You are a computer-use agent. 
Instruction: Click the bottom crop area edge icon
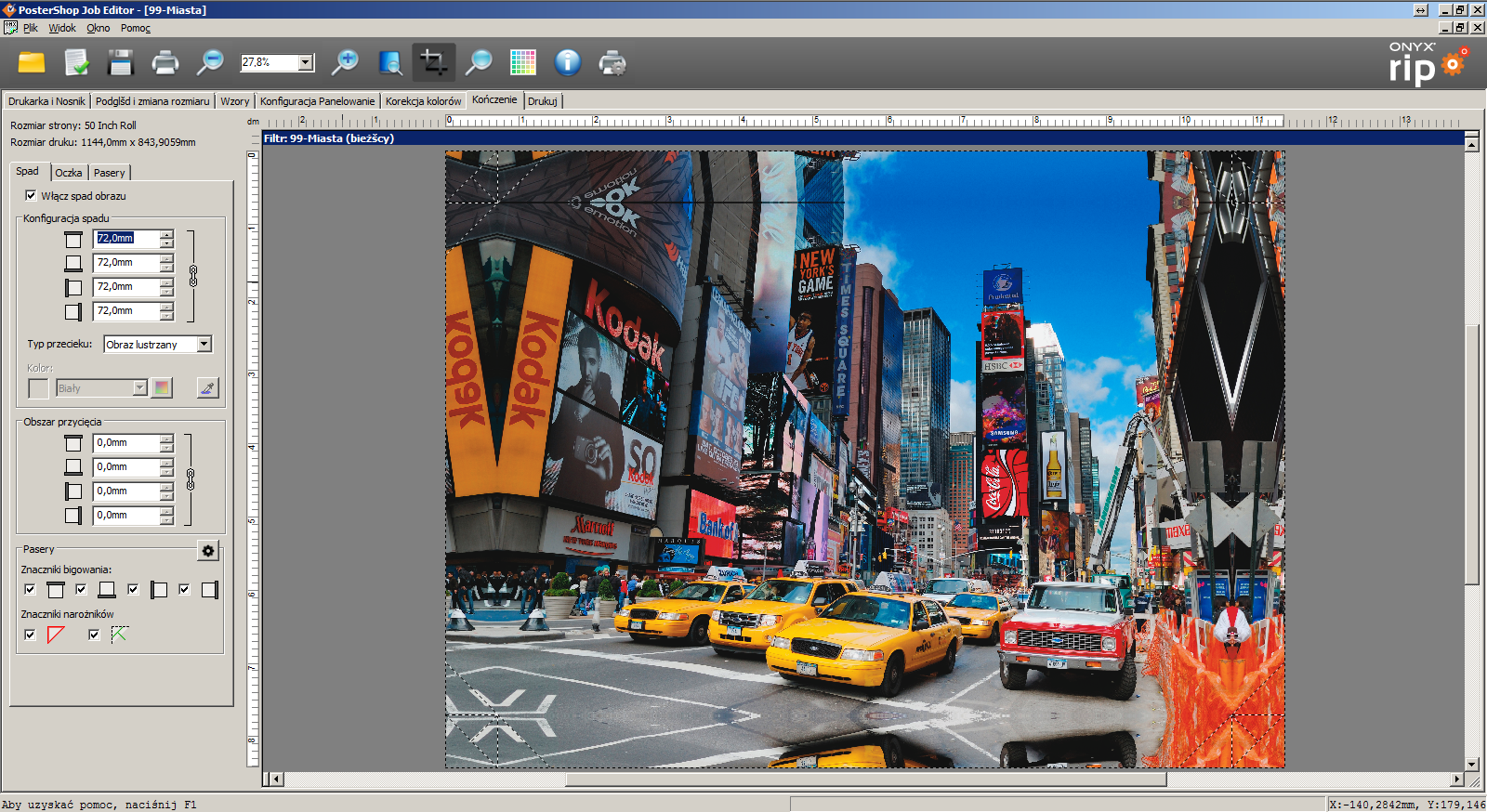point(73,467)
